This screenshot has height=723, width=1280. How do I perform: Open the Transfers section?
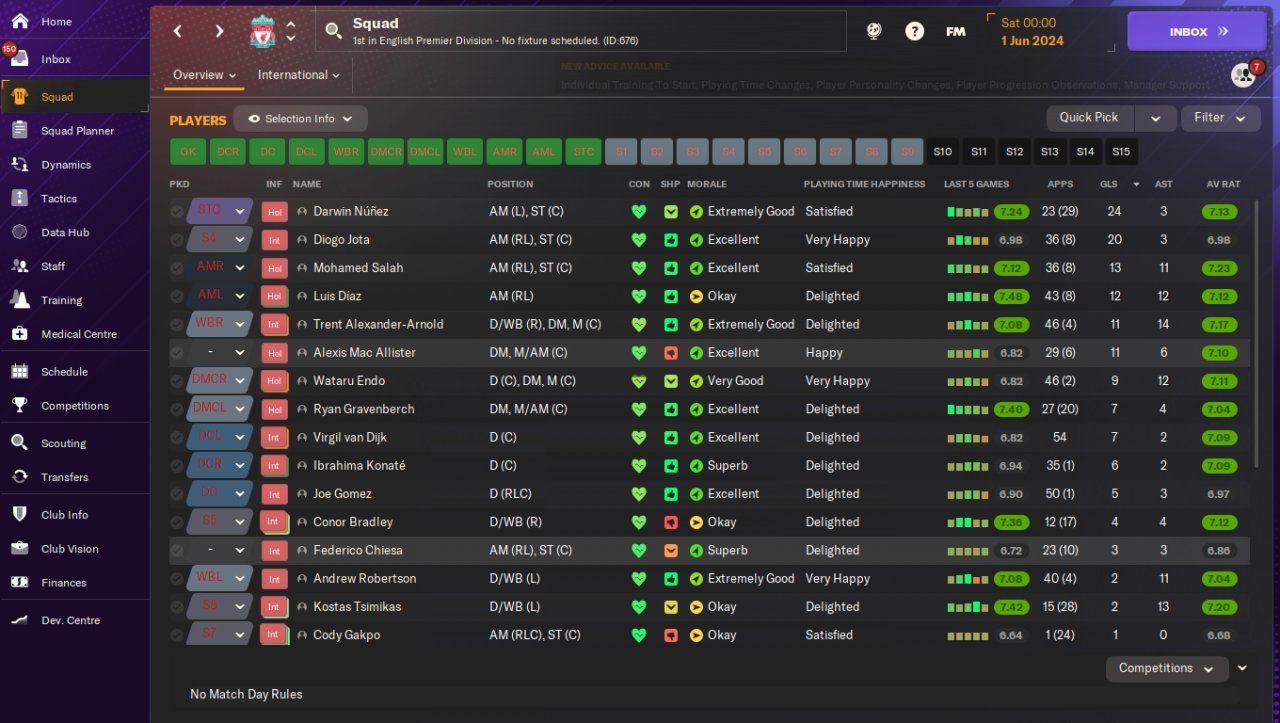65,478
